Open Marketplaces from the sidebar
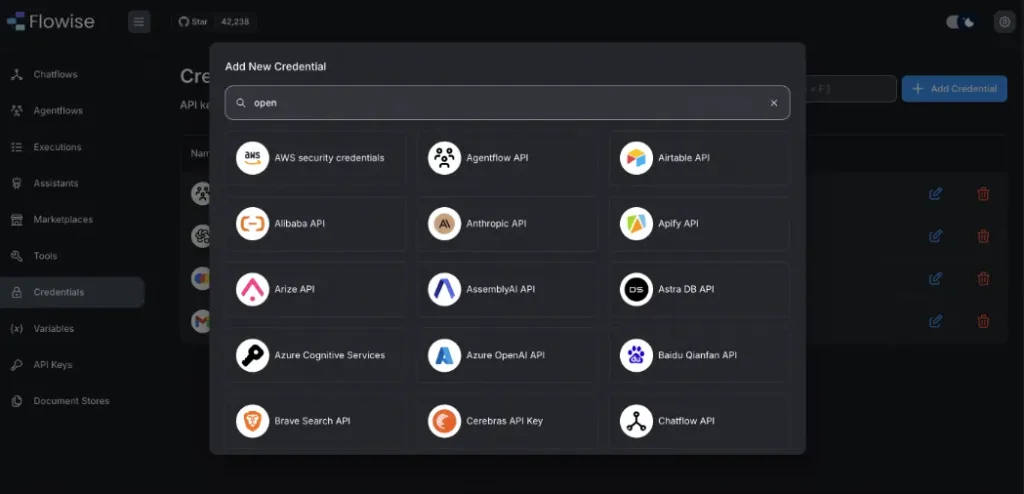 pyautogui.click(x=62, y=219)
